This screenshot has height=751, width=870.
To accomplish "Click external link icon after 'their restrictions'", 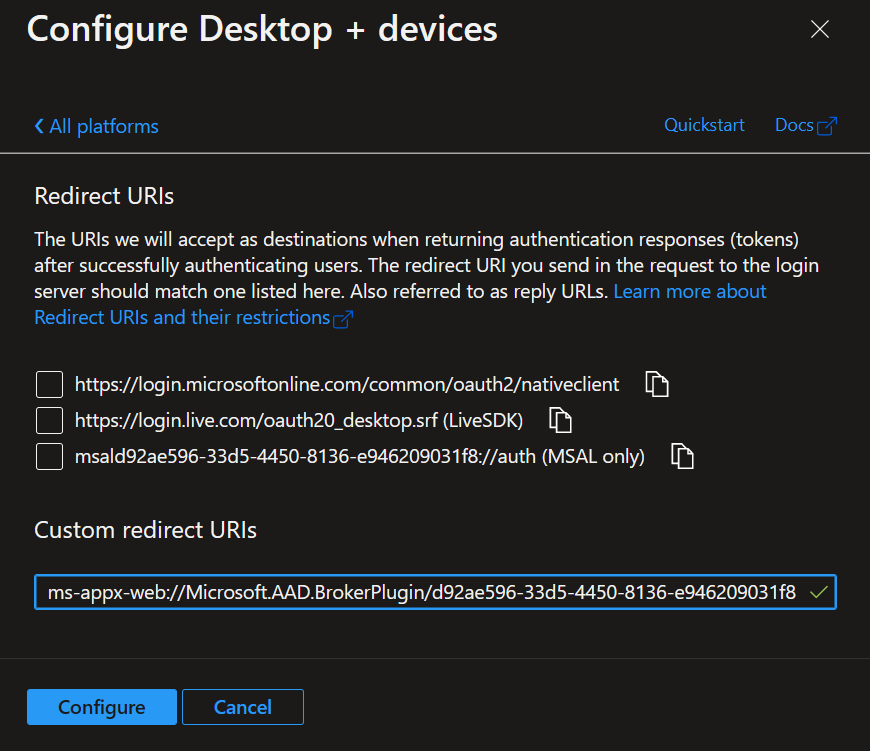I will click(x=343, y=319).
